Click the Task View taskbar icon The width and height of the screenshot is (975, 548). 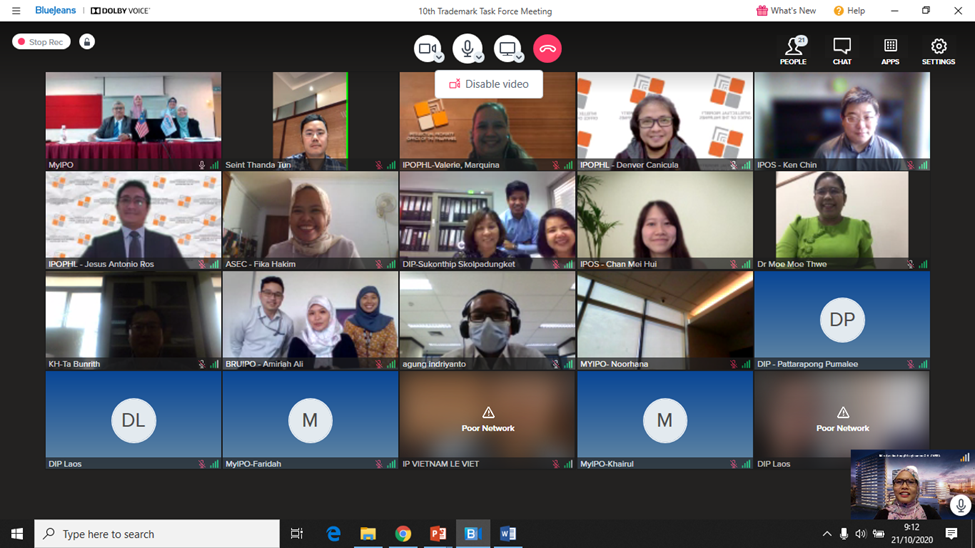coord(297,534)
